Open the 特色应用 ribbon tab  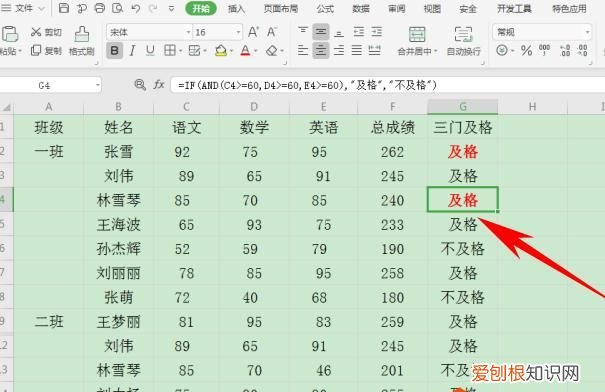click(570, 8)
